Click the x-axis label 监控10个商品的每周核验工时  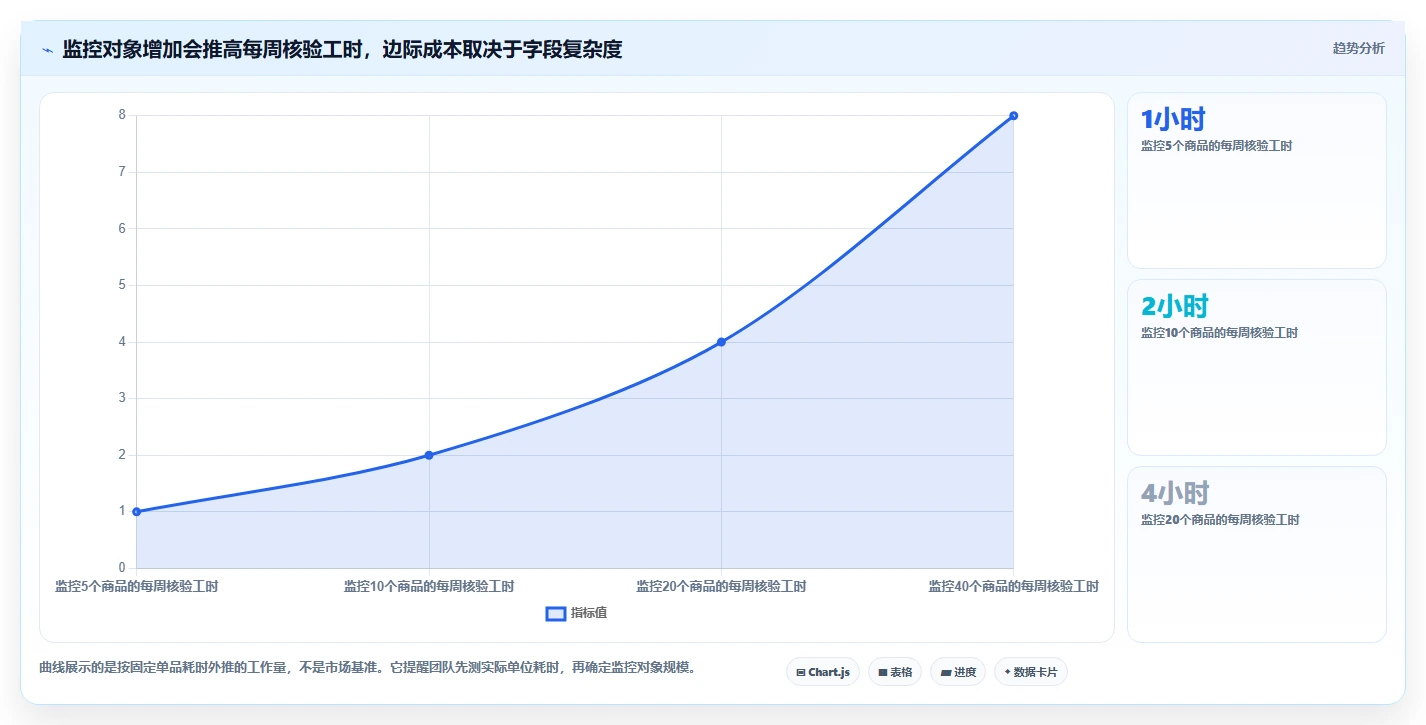[x=429, y=587]
